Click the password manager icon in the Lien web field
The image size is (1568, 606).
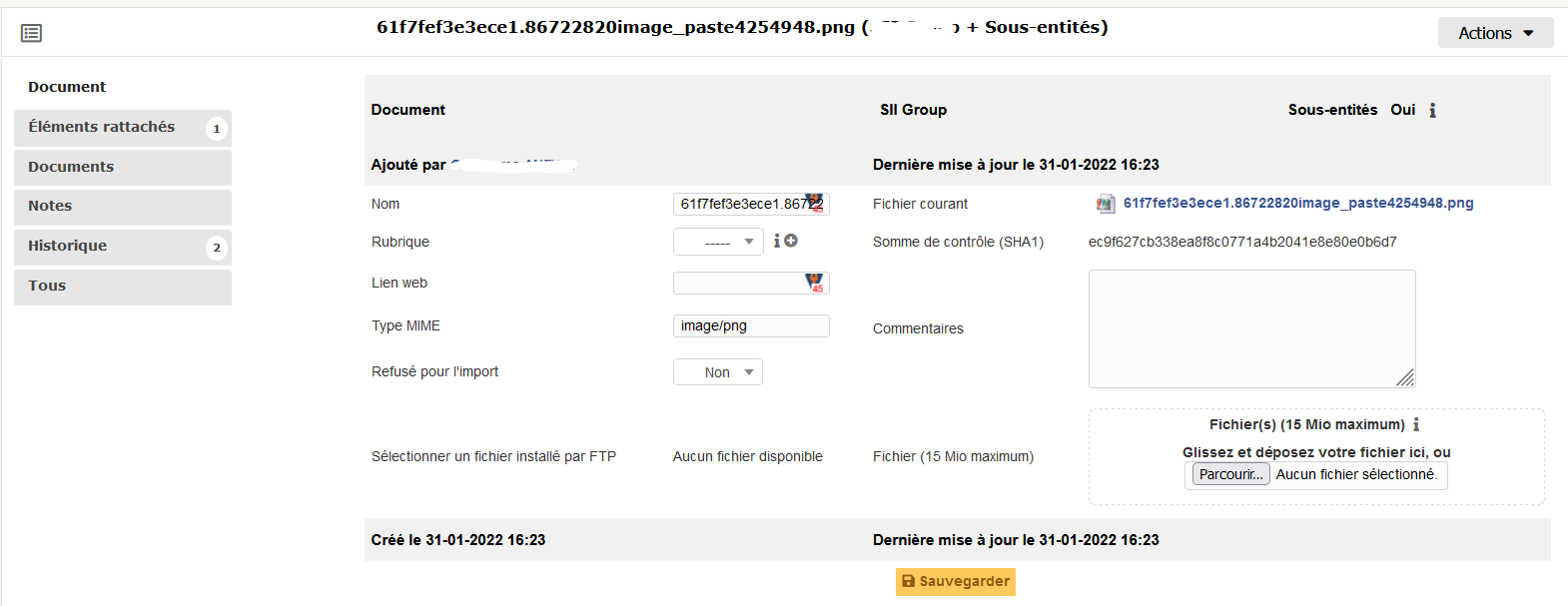[816, 283]
